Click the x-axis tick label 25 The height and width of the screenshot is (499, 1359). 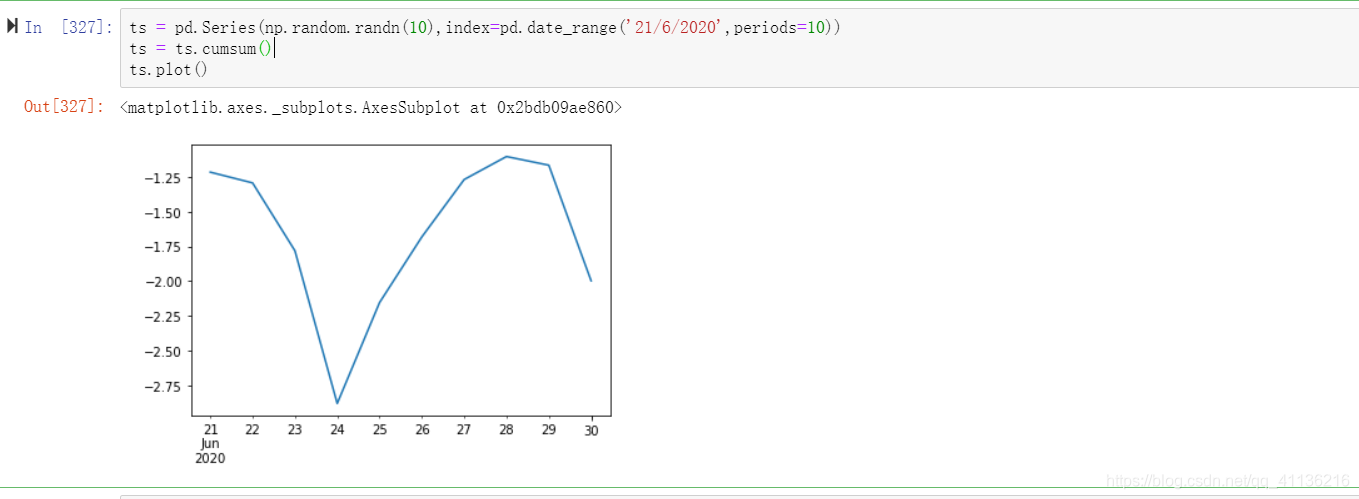click(x=379, y=429)
